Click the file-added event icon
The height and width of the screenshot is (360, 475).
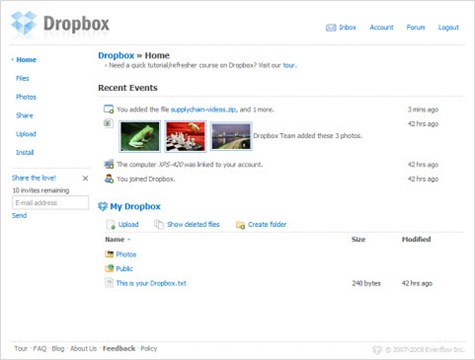click(x=109, y=109)
